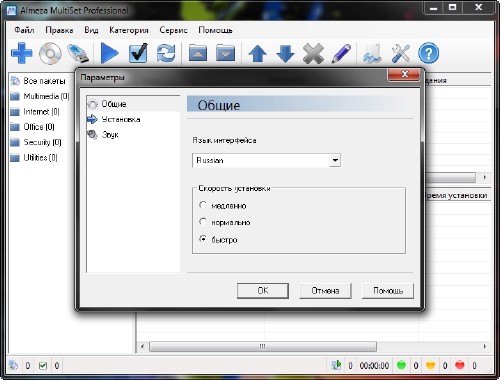This screenshot has height=380, width=500.
Task: Select the нормально speed radio button
Action: point(203,221)
